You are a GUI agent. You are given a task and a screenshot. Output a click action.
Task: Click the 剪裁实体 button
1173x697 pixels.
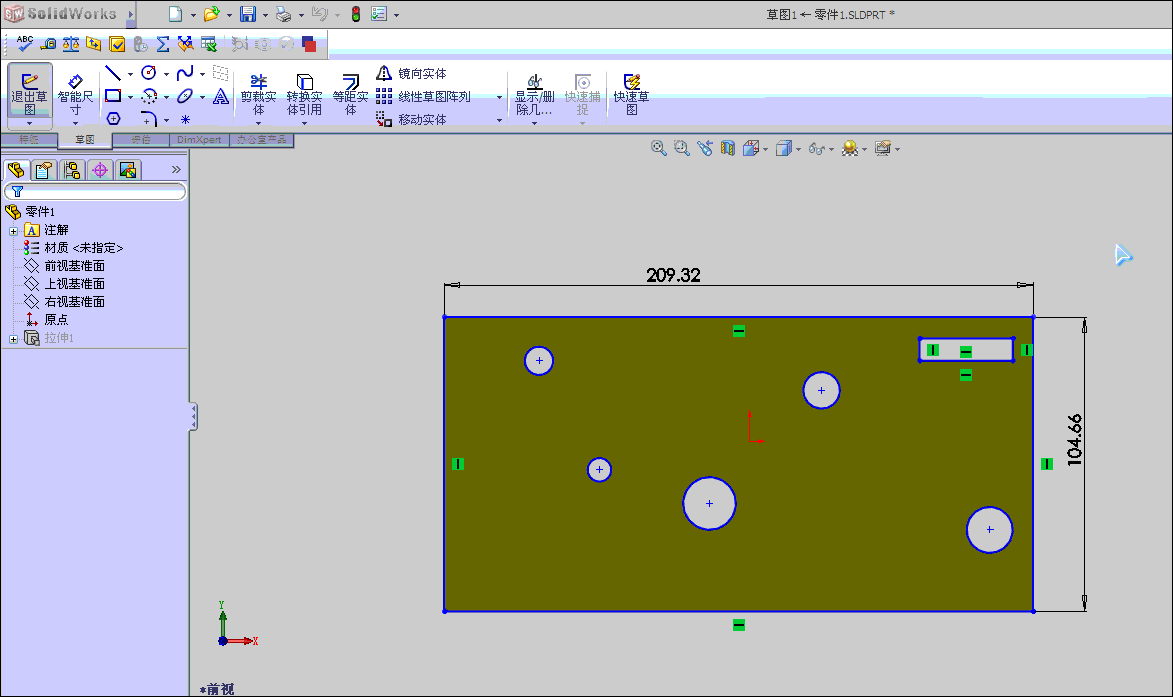pyautogui.click(x=258, y=94)
